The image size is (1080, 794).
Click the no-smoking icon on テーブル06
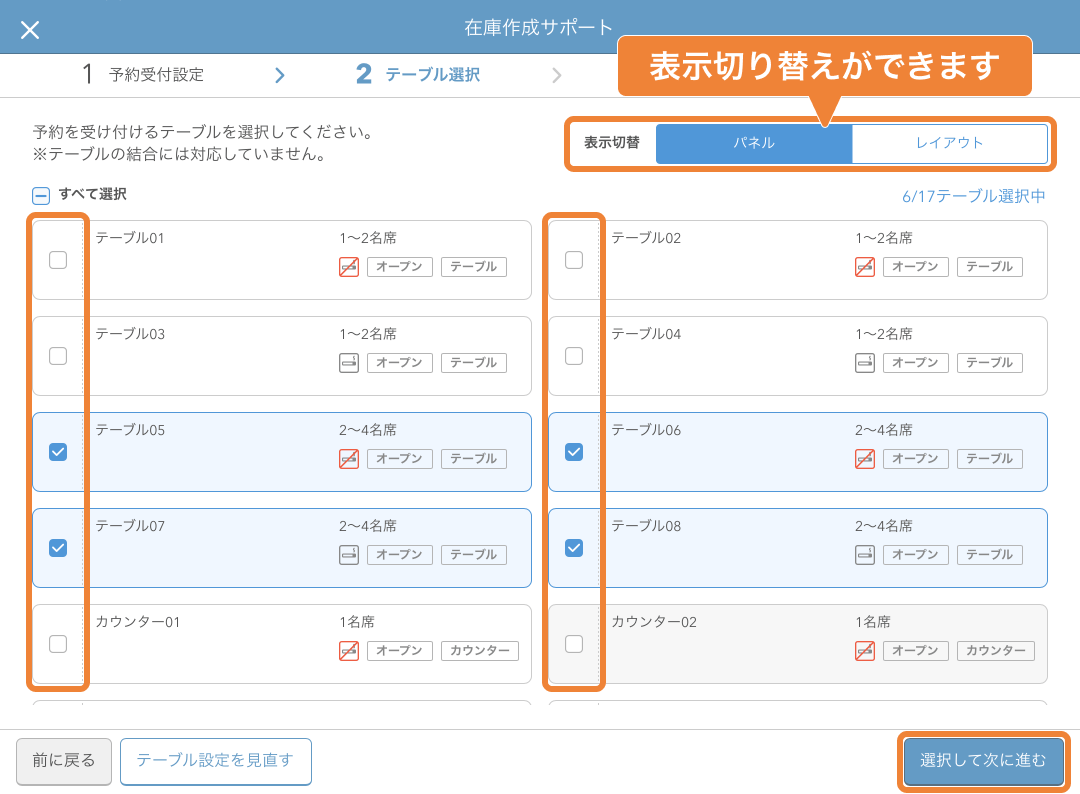pos(864,459)
